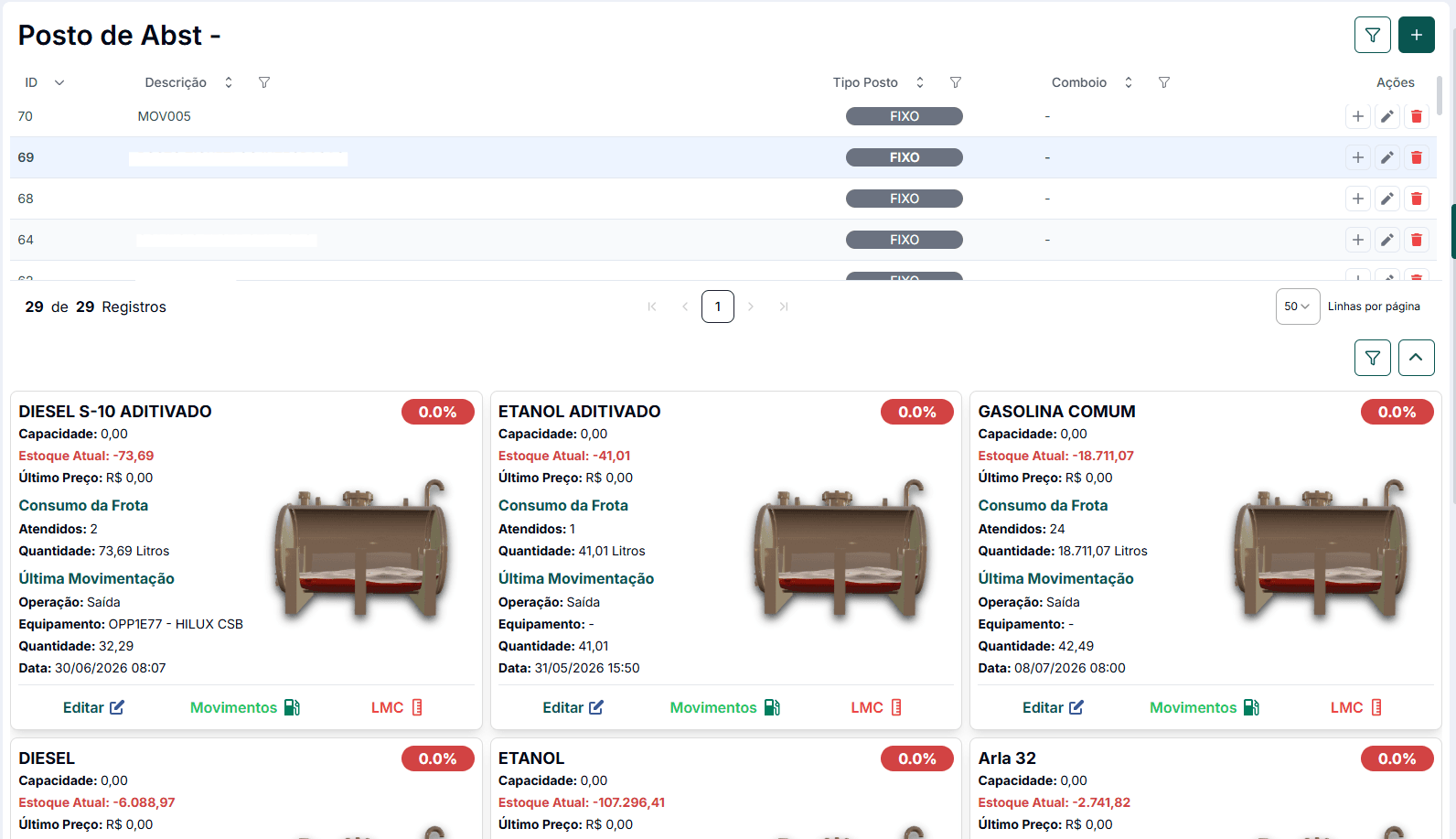Viewport: 1456px width, 839px height.
Task: Select page 1 in pagination
Action: 718,307
